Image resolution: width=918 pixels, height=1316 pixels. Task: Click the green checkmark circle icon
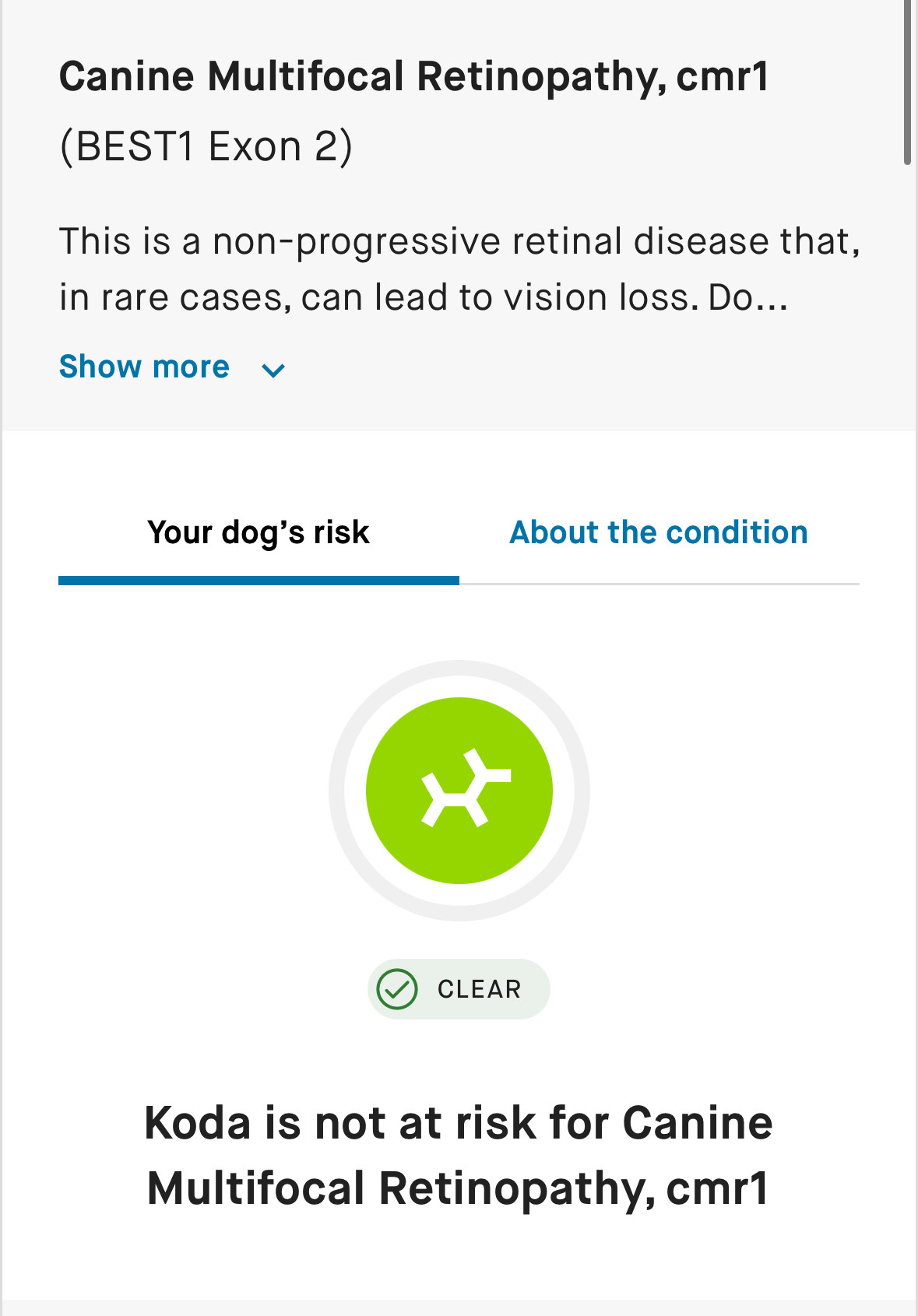397,989
